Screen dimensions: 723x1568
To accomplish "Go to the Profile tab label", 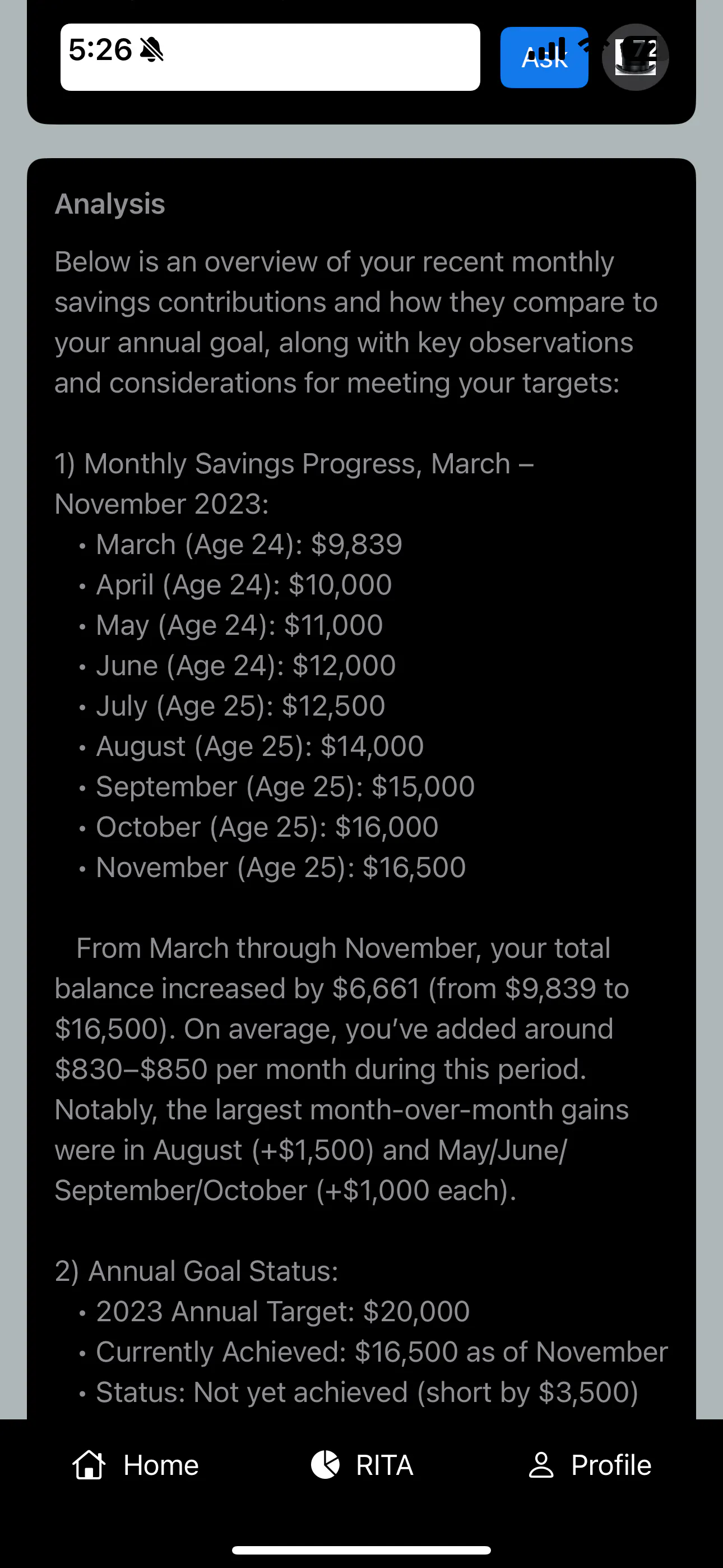I will tap(611, 1465).
